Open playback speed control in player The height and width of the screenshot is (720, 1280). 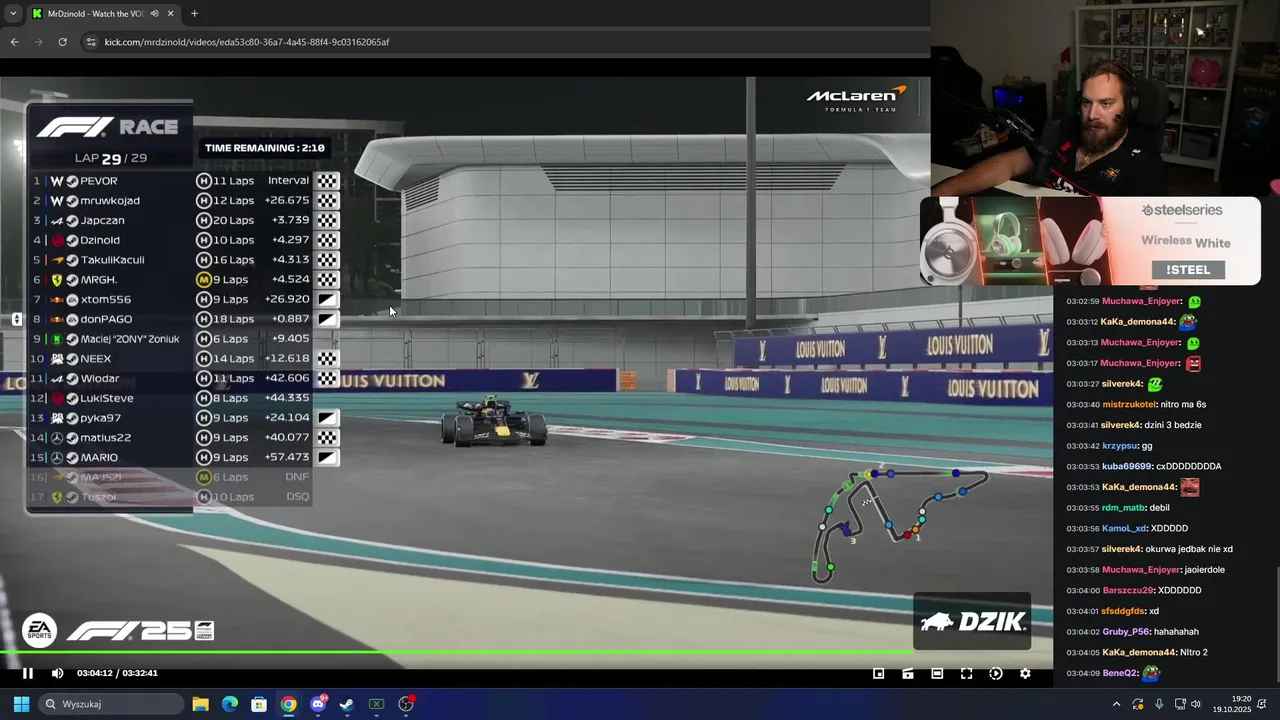(996, 673)
